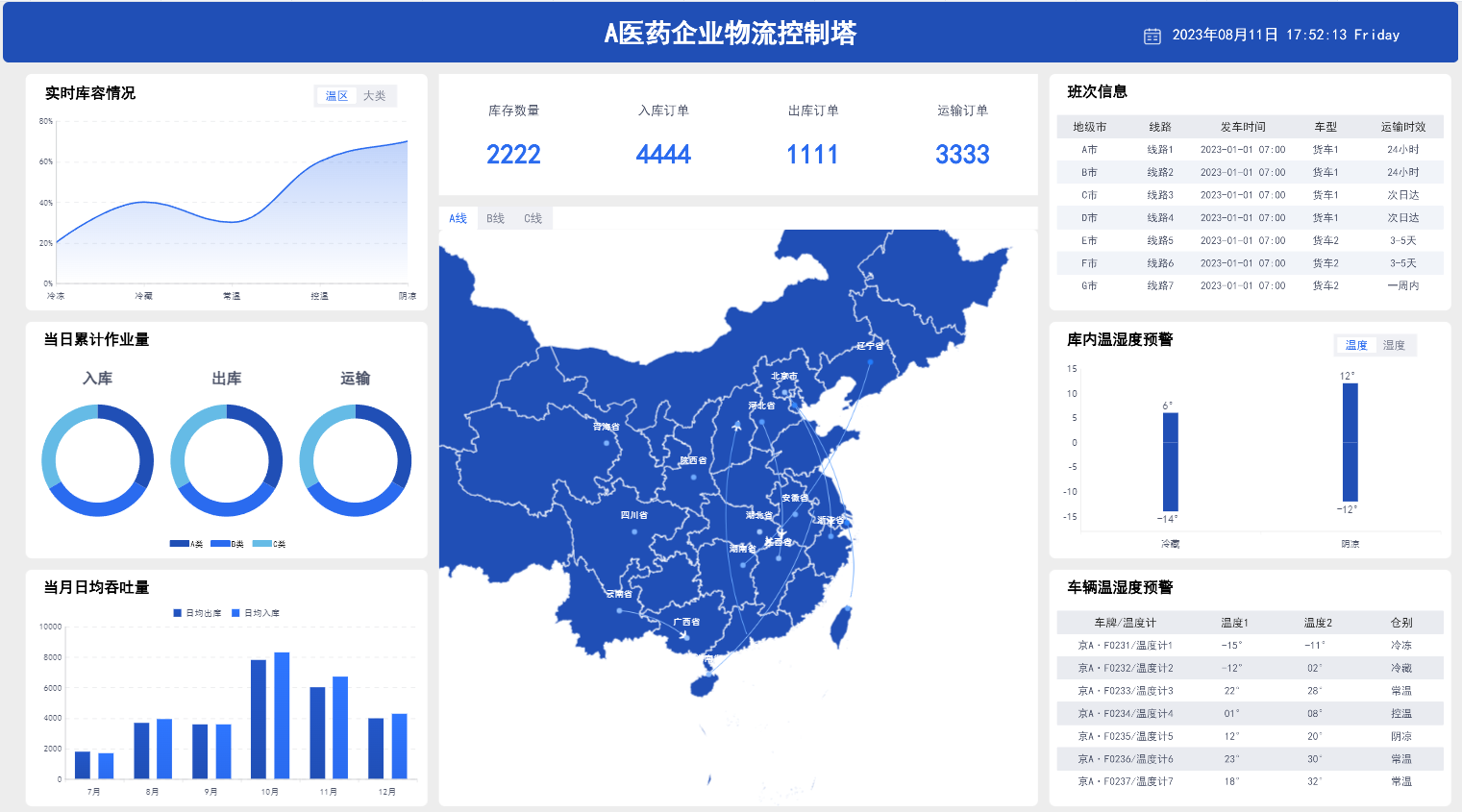Screen dimensions: 1462x812
Task: Select the 10月 日均入库 bar
Action: tap(282, 716)
